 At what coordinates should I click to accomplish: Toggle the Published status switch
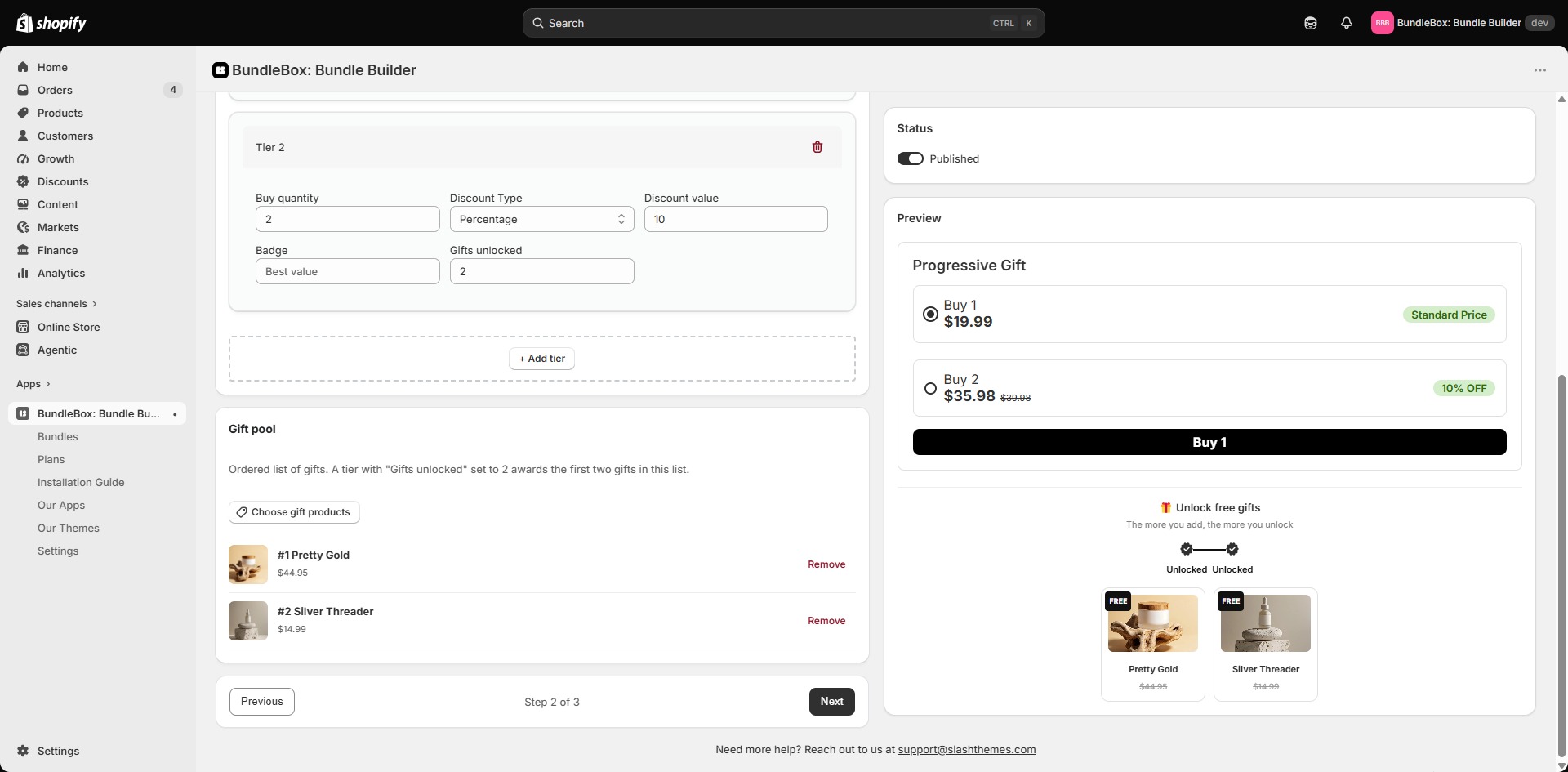pos(910,158)
